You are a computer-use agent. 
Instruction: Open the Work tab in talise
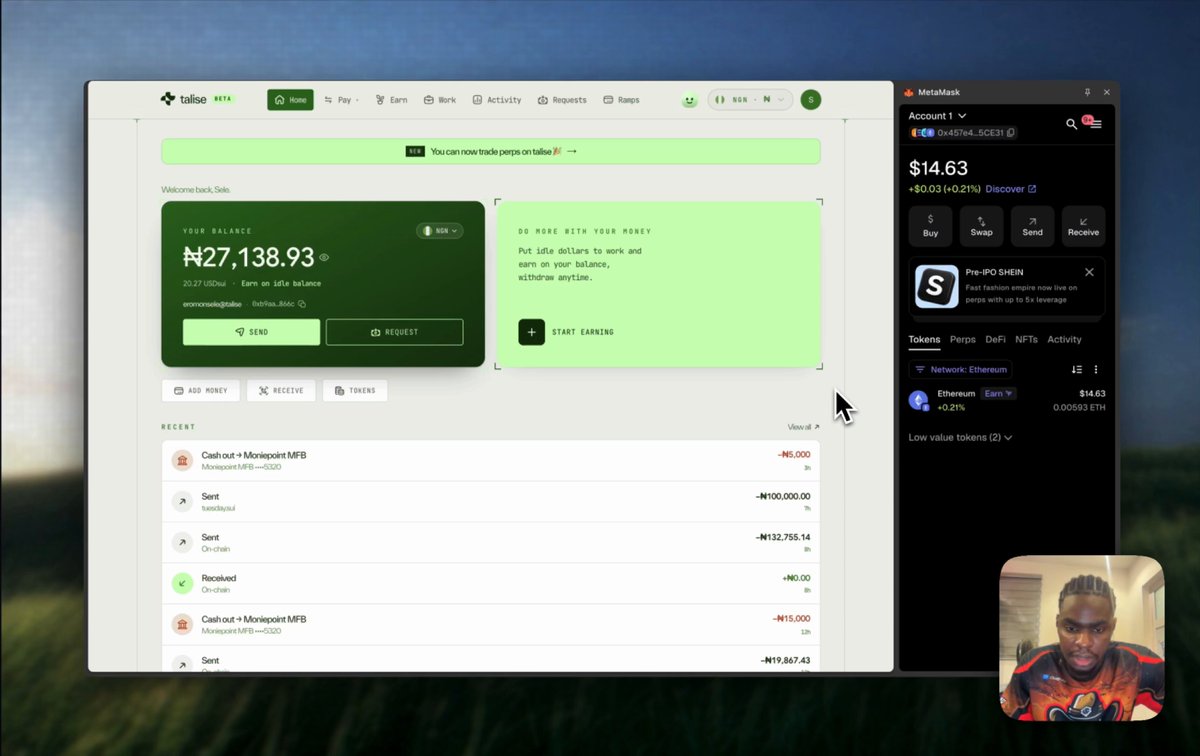click(440, 100)
